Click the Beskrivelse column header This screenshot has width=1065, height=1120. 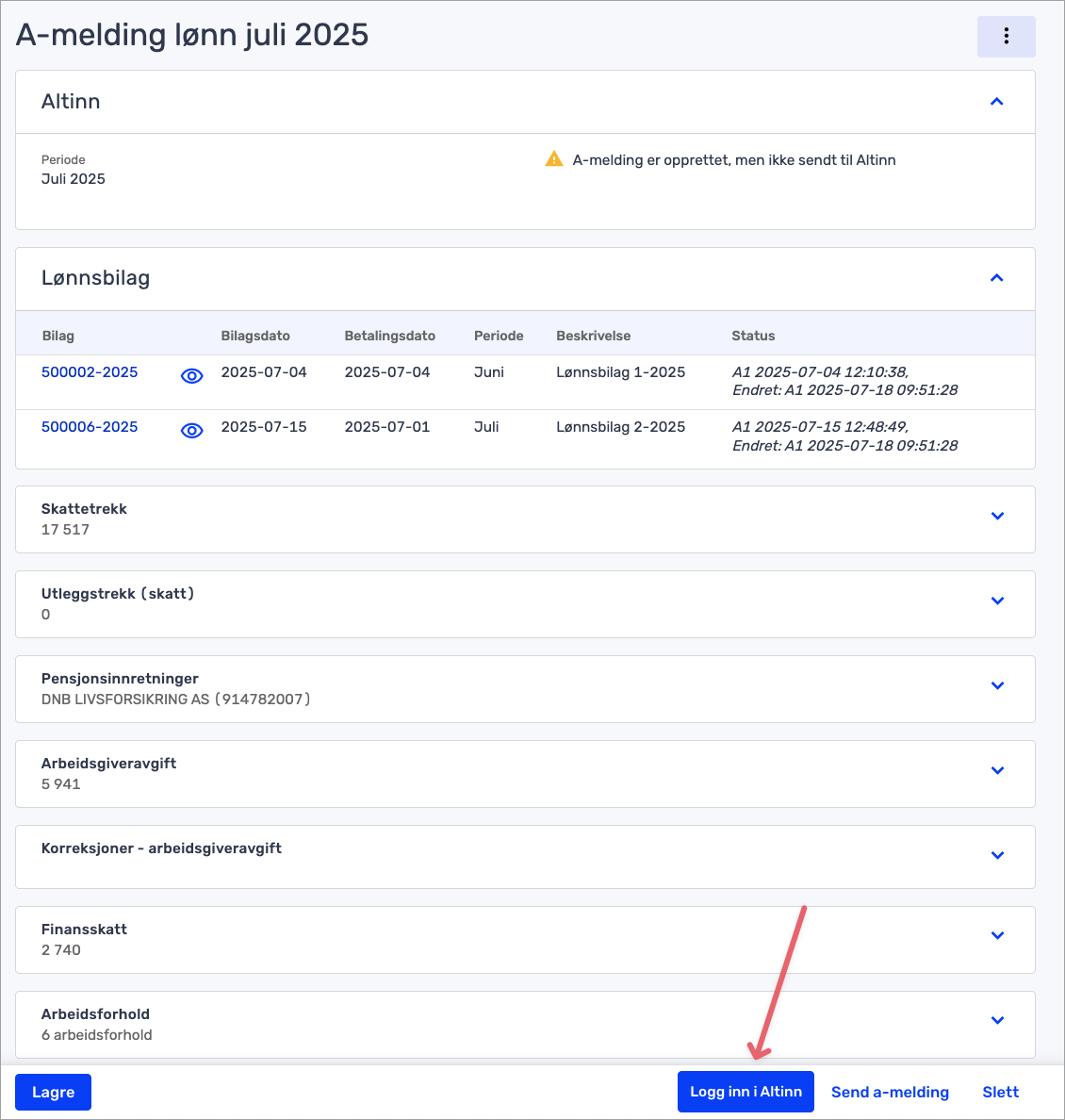pos(593,336)
